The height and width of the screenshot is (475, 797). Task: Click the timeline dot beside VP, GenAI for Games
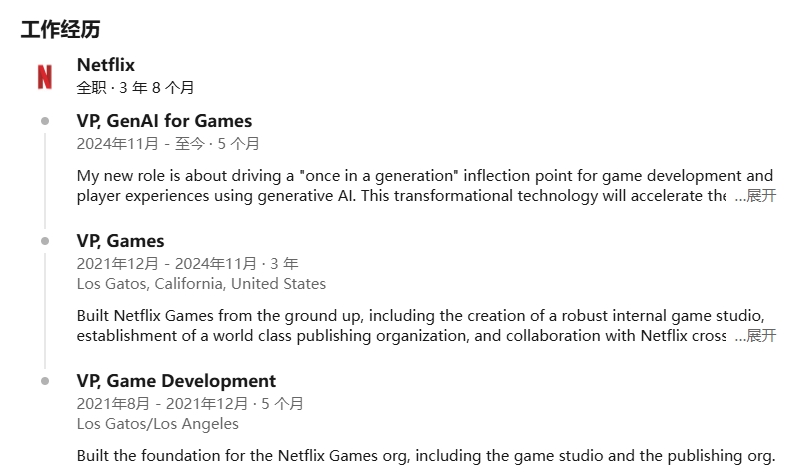(x=45, y=121)
